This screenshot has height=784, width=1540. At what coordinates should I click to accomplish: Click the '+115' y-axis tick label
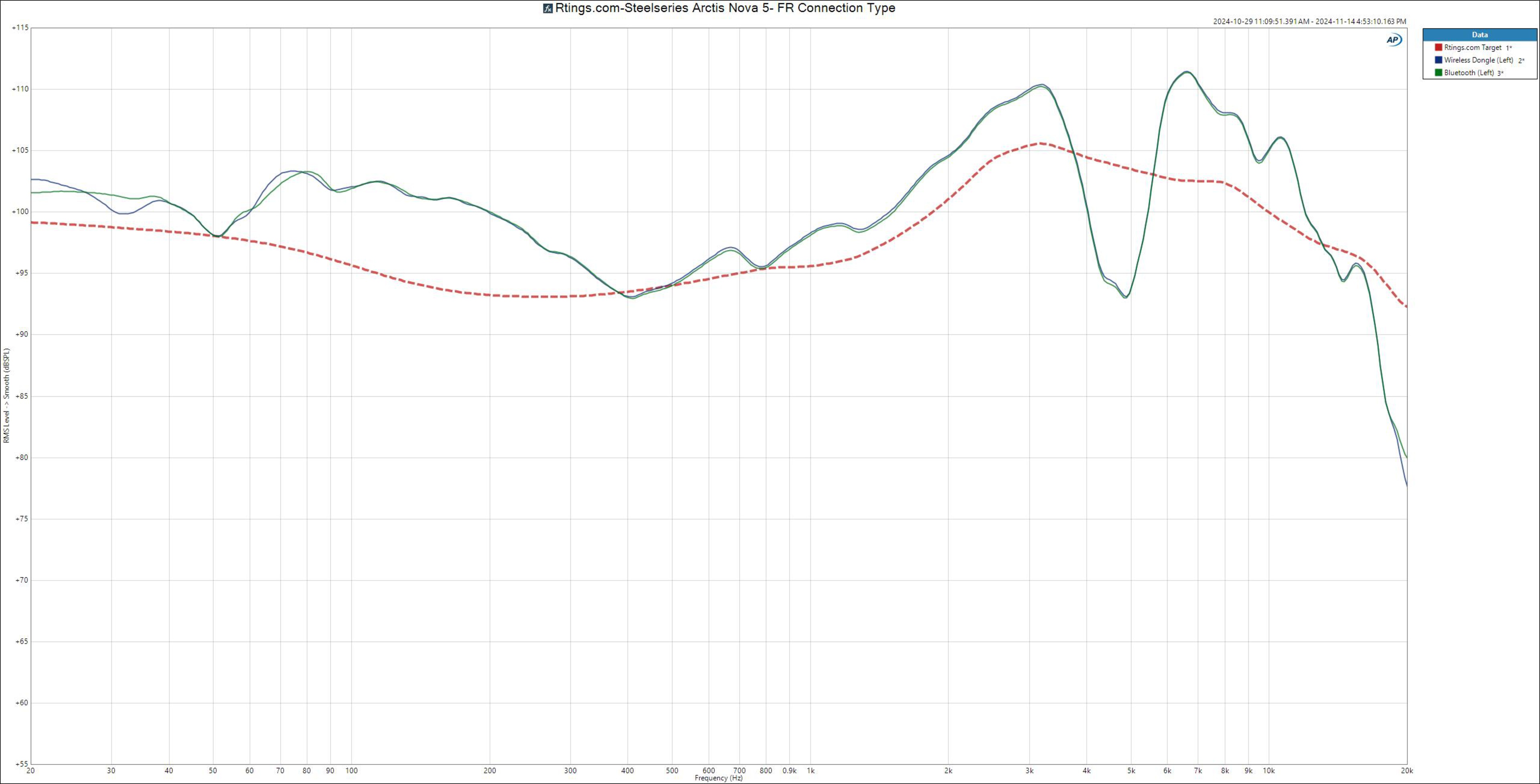20,28
